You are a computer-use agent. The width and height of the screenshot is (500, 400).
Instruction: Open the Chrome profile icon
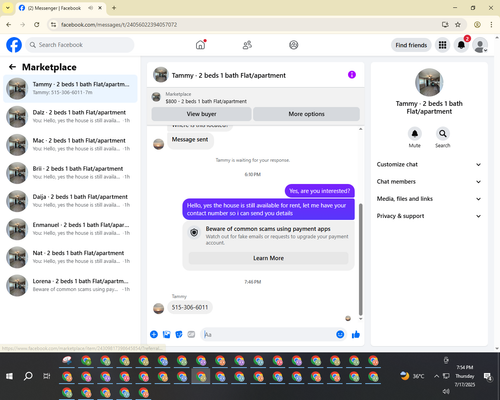(x=477, y=25)
